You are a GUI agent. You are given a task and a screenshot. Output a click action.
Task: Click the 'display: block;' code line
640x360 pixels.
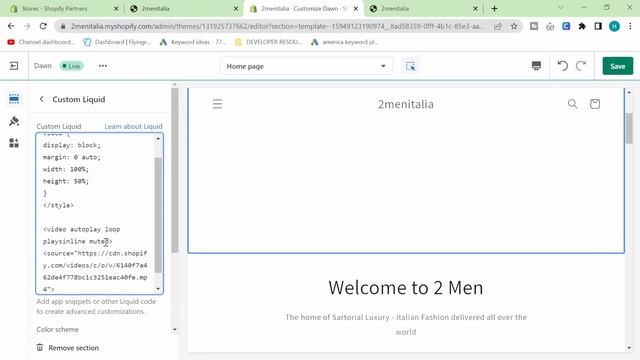[72, 145]
